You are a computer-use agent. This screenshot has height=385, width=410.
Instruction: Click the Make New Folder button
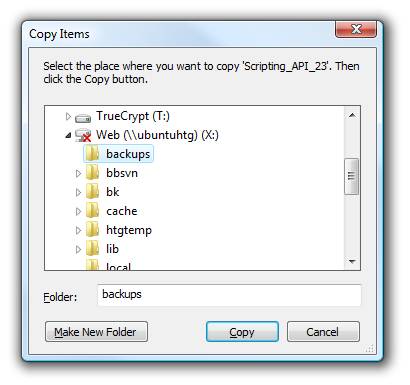click(x=96, y=332)
